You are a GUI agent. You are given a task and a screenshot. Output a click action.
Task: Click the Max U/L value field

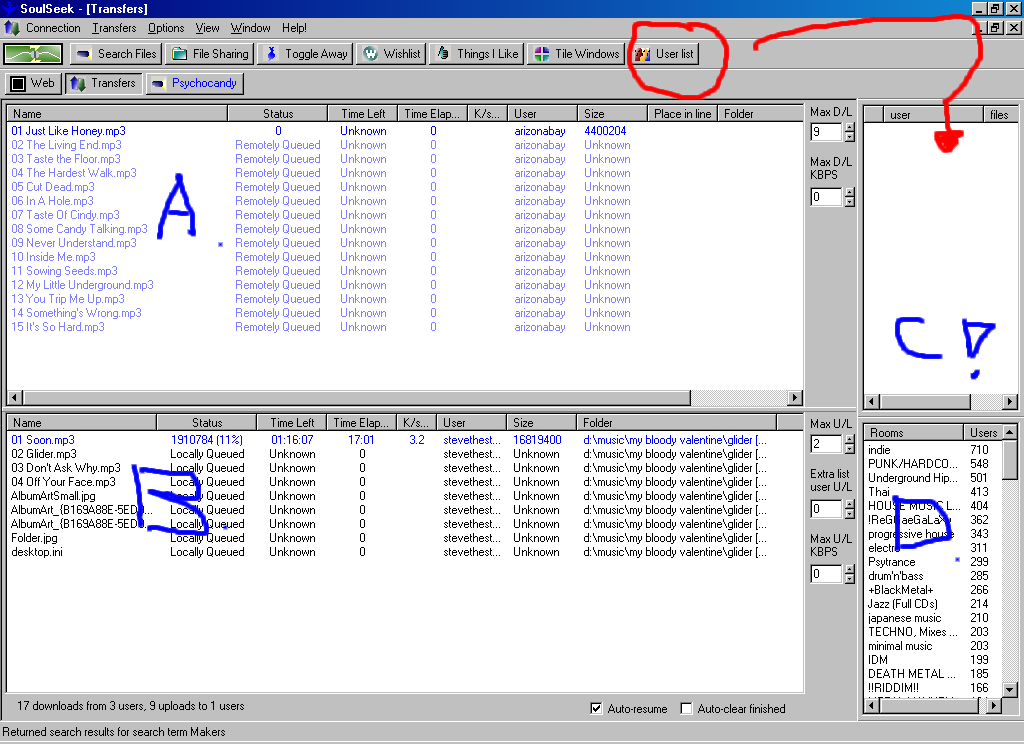click(x=827, y=444)
